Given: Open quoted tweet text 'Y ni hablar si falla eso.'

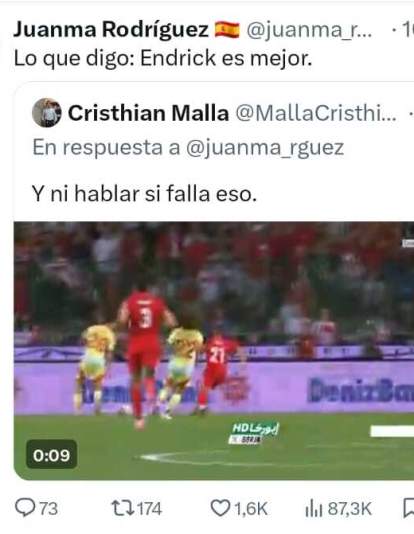Looking at the screenshot, I should pos(144,194).
